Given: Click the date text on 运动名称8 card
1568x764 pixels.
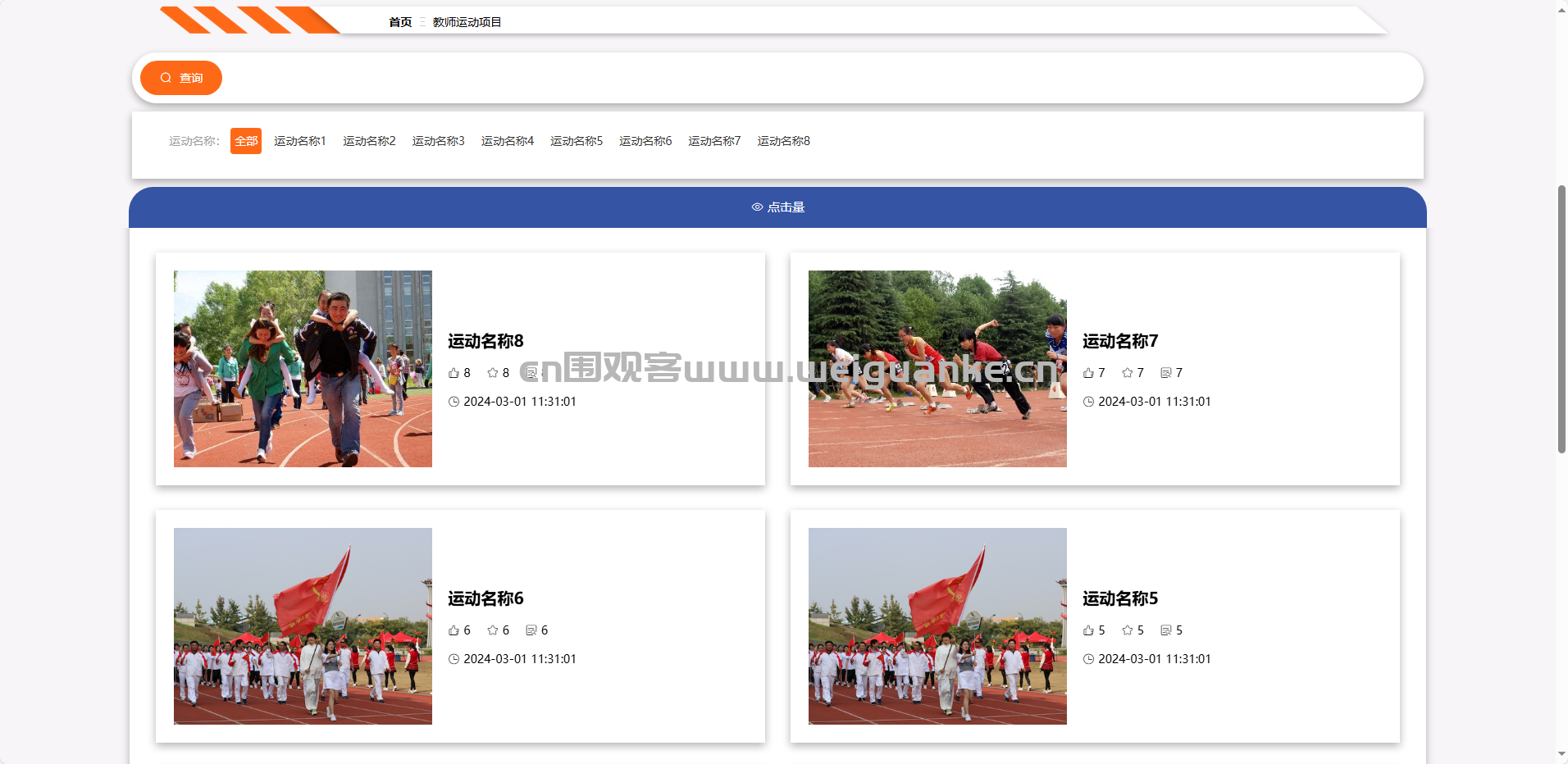Looking at the screenshot, I should (x=520, y=402).
